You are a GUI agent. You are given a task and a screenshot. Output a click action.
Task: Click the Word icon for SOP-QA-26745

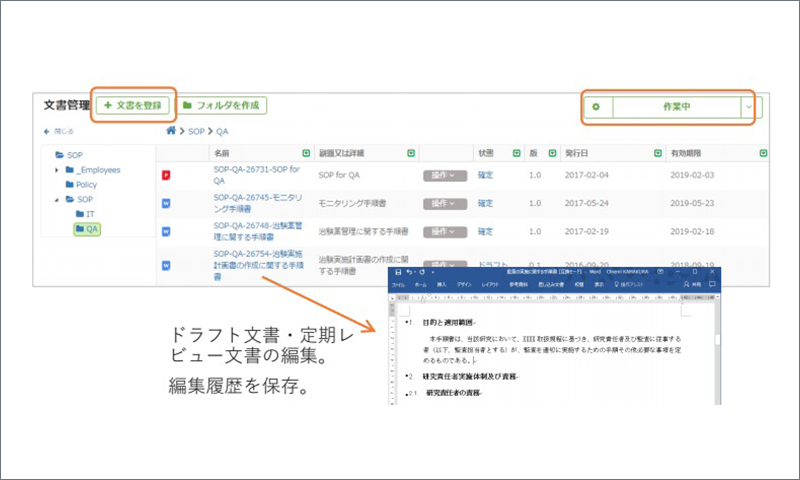point(166,204)
